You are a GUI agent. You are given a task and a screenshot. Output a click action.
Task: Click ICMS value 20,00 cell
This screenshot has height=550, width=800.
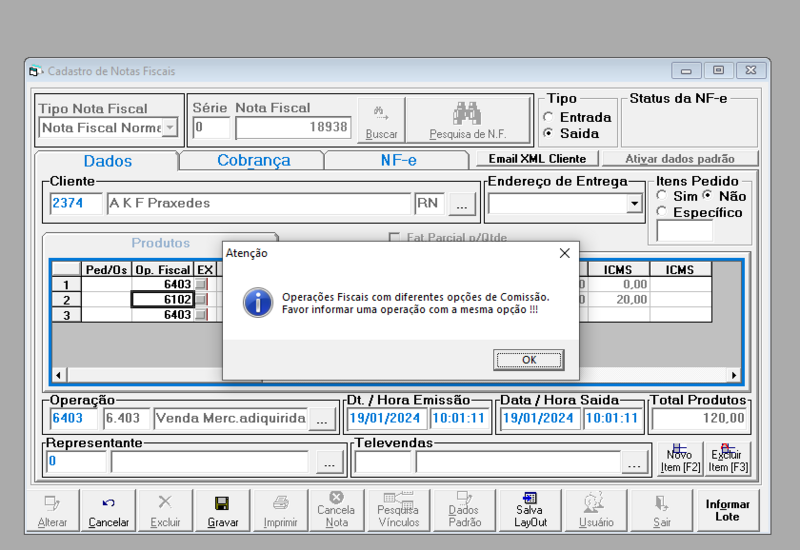click(619, 299)
